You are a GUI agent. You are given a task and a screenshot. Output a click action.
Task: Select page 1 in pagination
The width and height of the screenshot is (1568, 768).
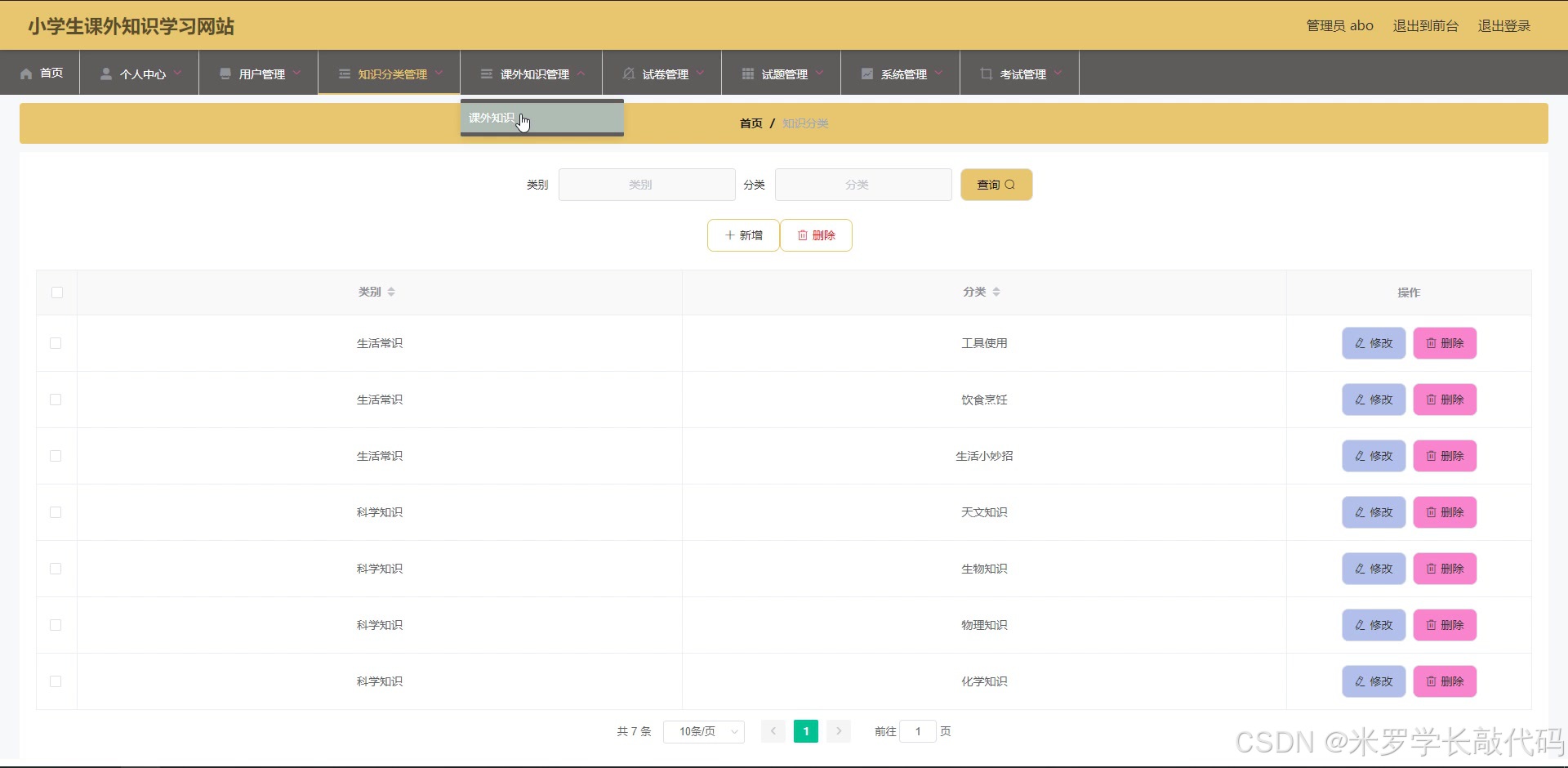806,731
